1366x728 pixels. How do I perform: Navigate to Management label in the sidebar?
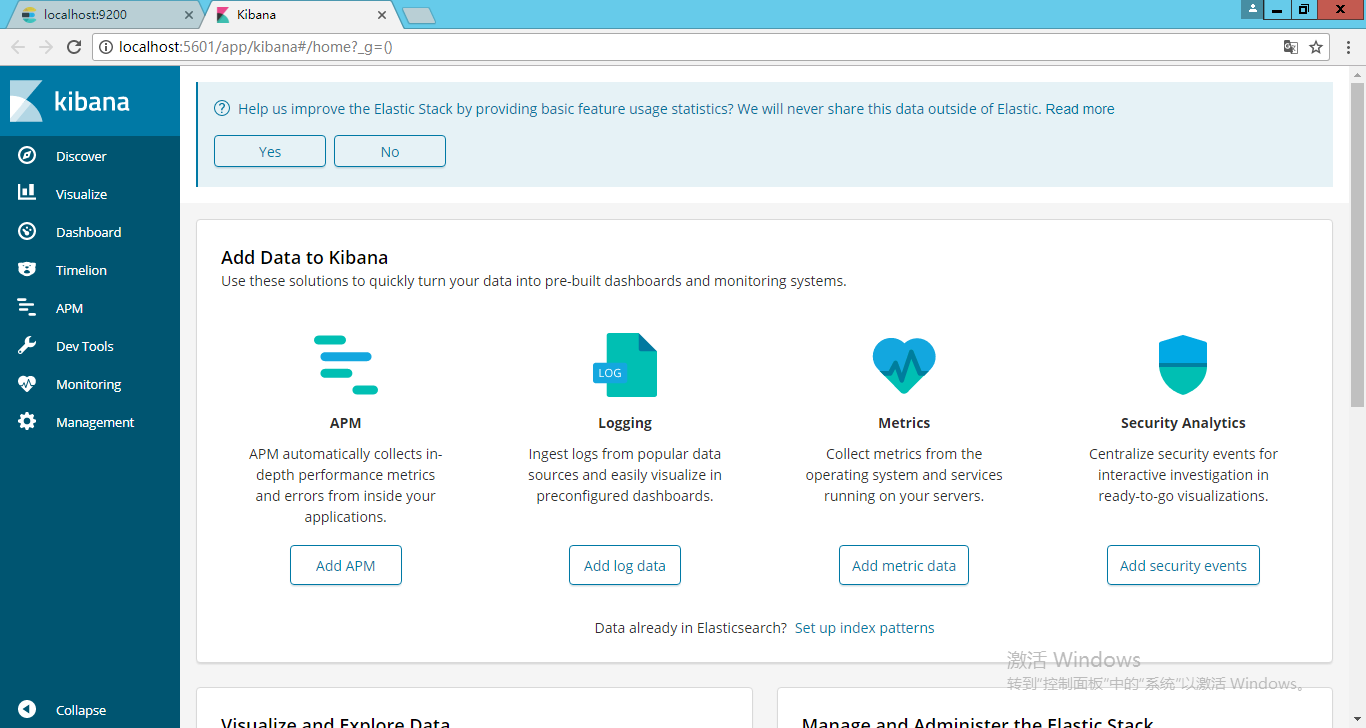[95, 422]
